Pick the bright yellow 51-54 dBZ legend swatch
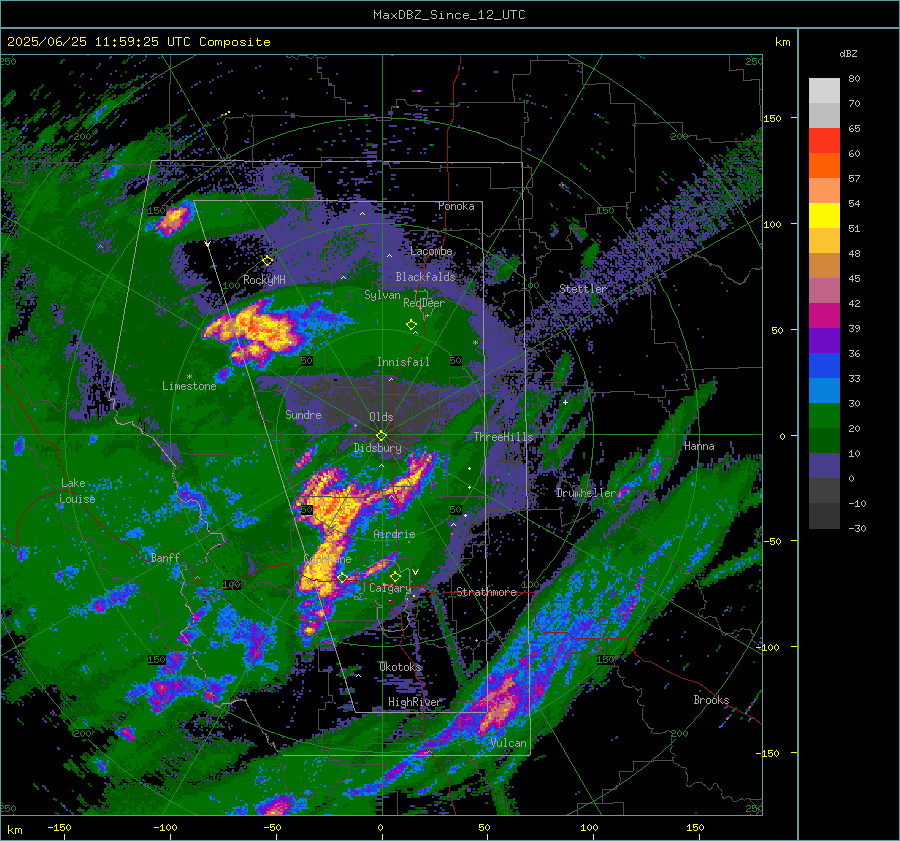The image size is (900, 841). pos(824,216)
